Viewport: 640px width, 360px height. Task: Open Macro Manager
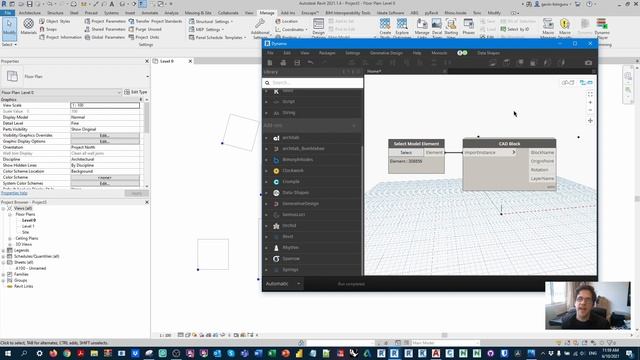(548, 28)
